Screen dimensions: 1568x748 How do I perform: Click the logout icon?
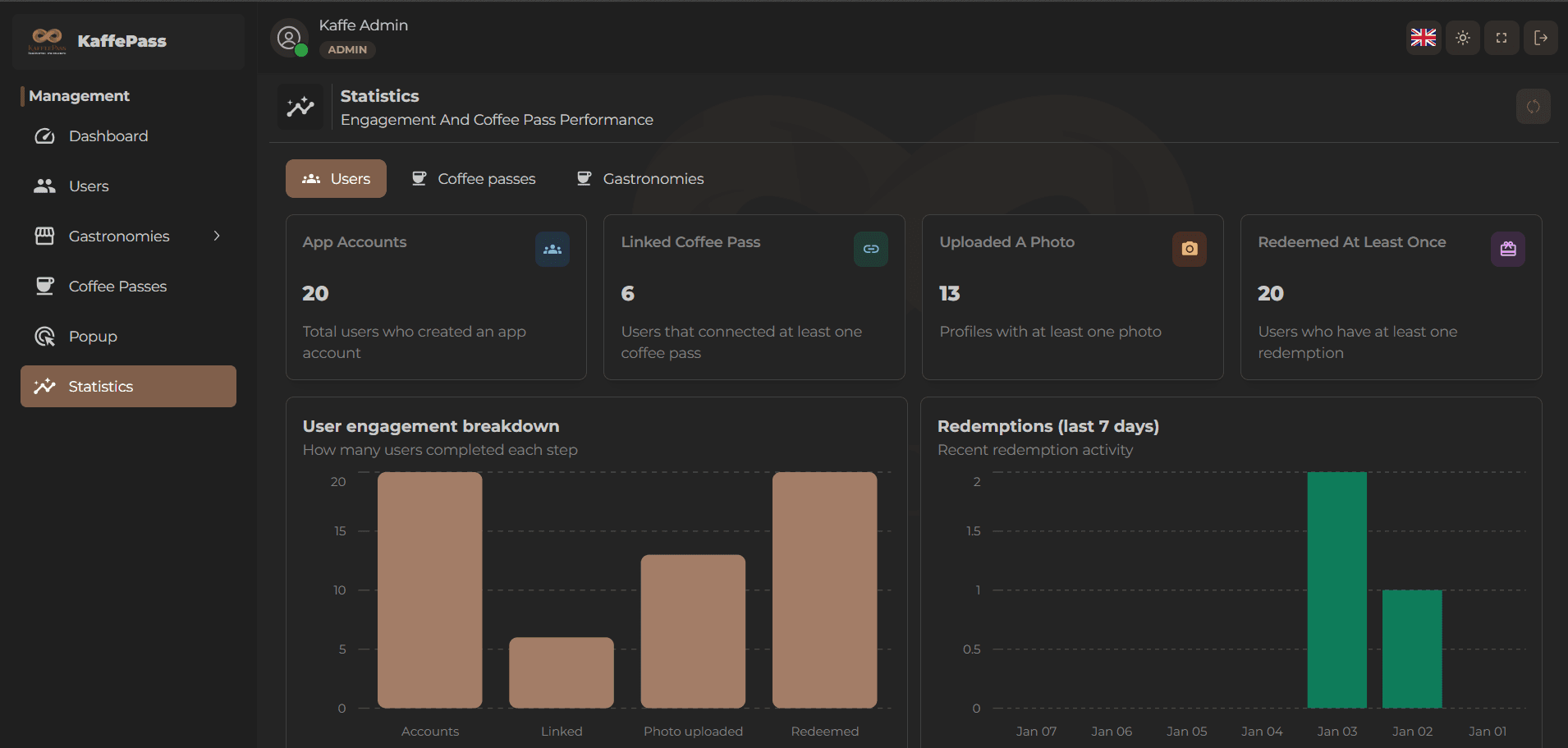[x=1540, y=38]
